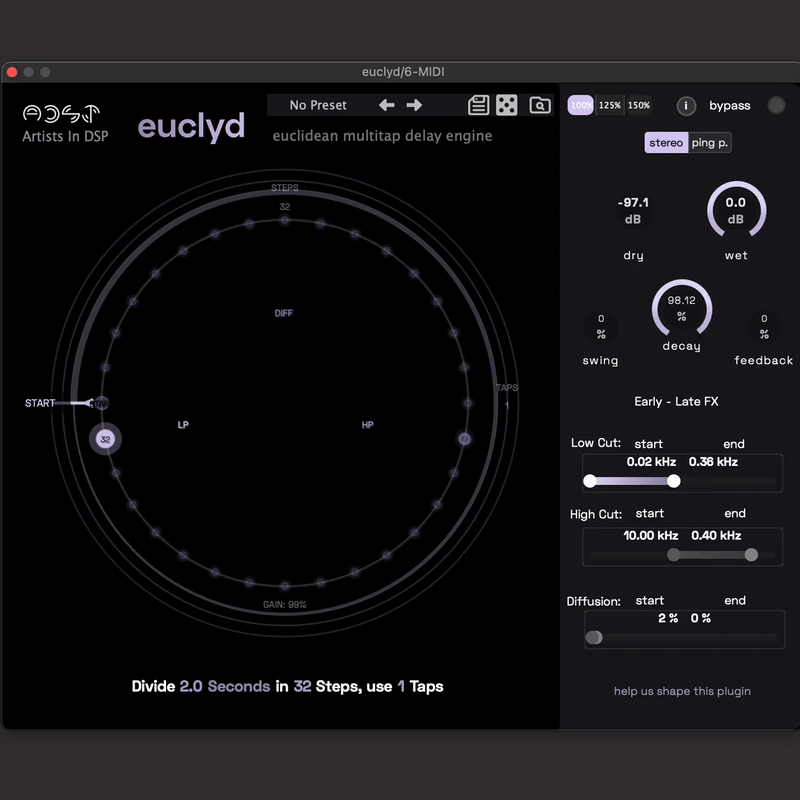
Task: Randomize settings with the dice icon
Action: pyautogui.click(x=507, y=105)
